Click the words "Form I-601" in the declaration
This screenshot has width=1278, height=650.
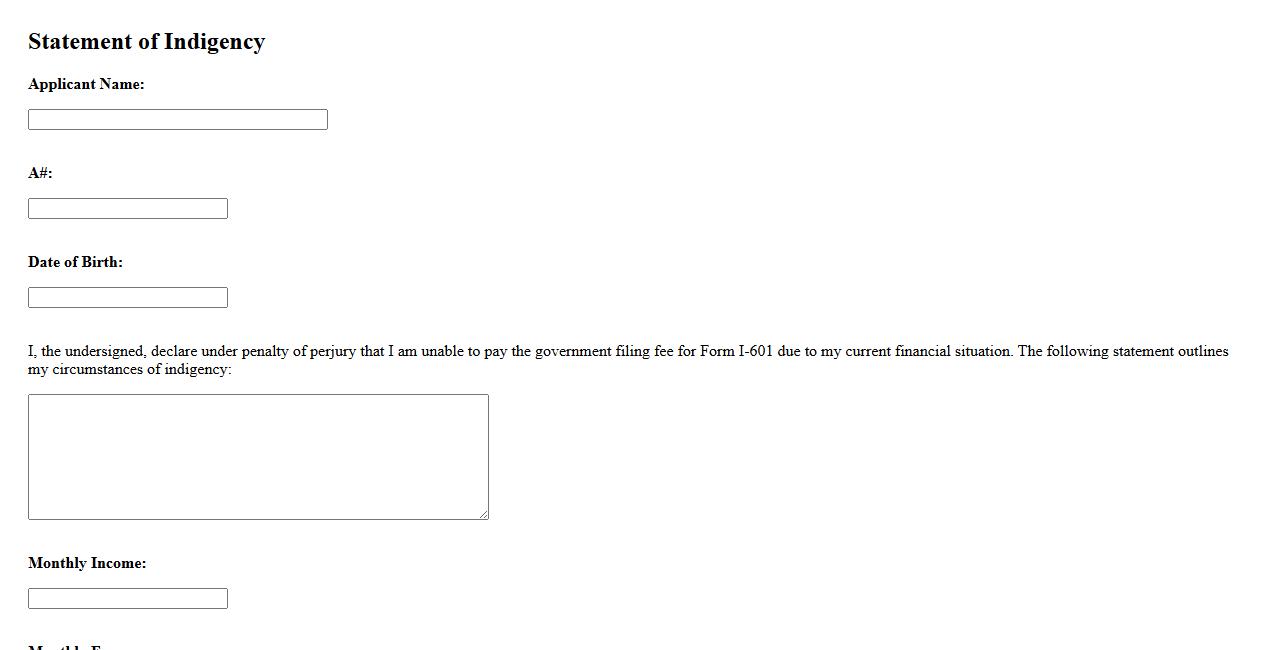pyautogui.click(x=736, y=352)
